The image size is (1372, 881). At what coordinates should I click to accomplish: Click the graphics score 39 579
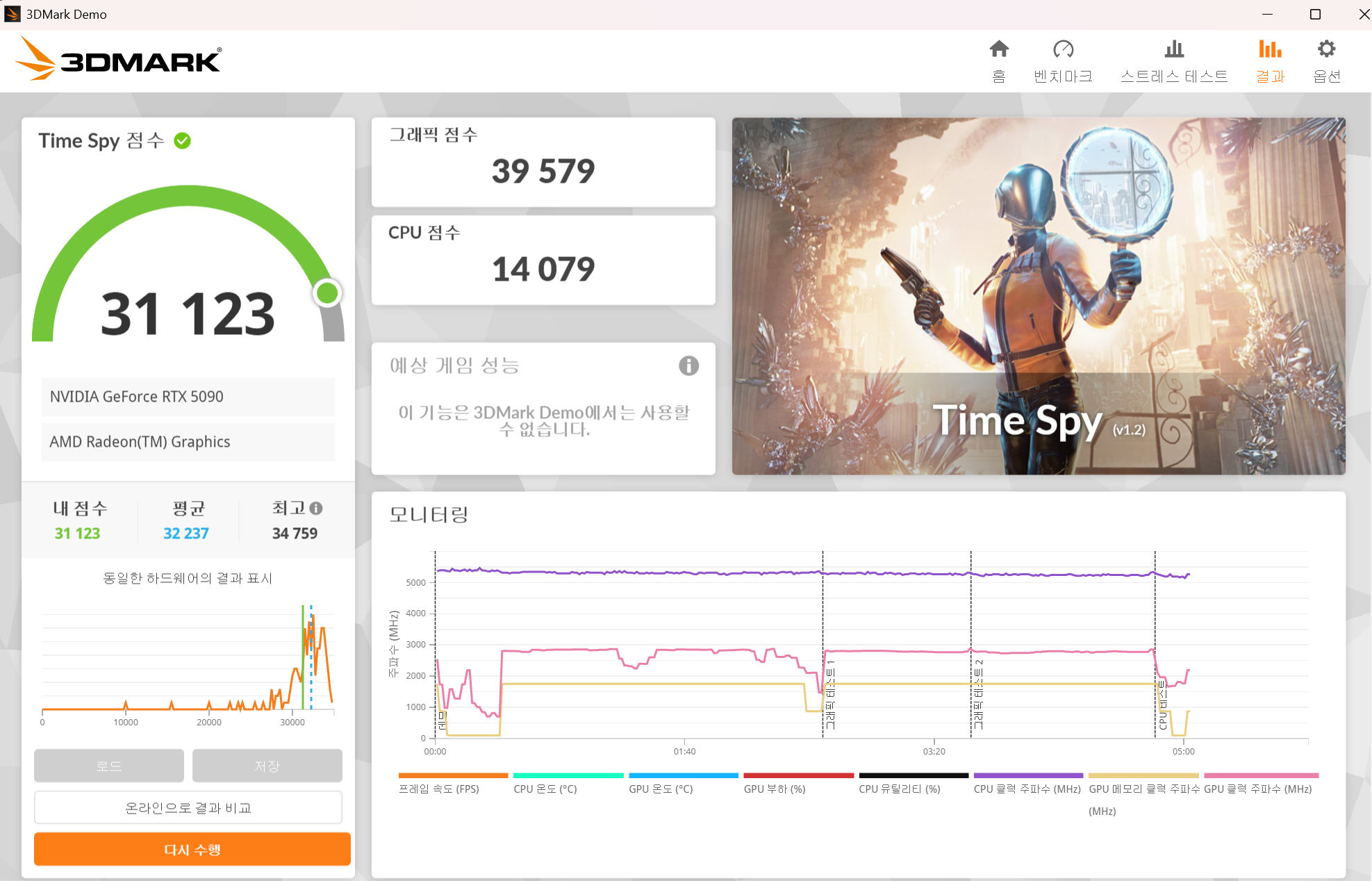coord(543,171)
